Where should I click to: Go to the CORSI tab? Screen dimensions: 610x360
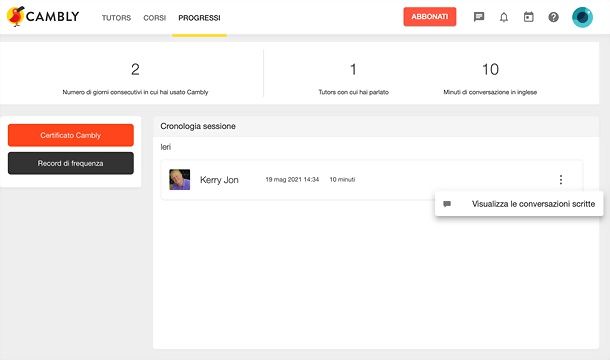pyautogui.click(x=154, y=18)
